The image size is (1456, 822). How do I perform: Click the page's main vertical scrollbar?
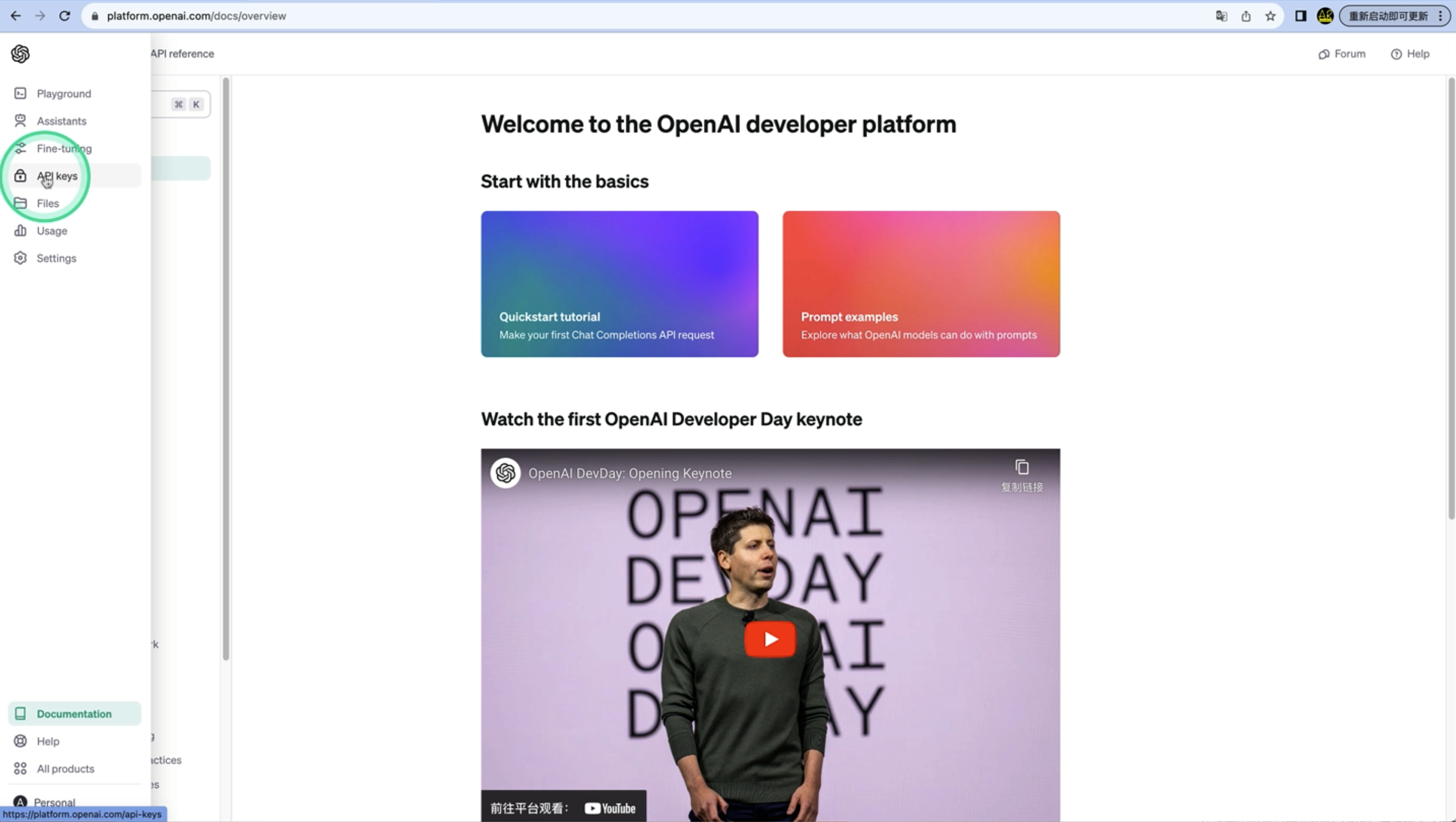(1451, 298)
